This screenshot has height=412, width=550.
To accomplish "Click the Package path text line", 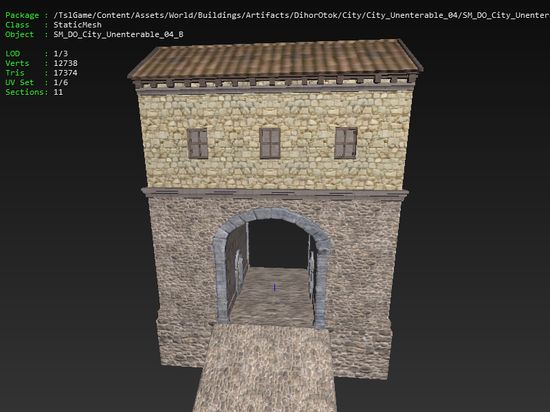I will click(277, 15).
